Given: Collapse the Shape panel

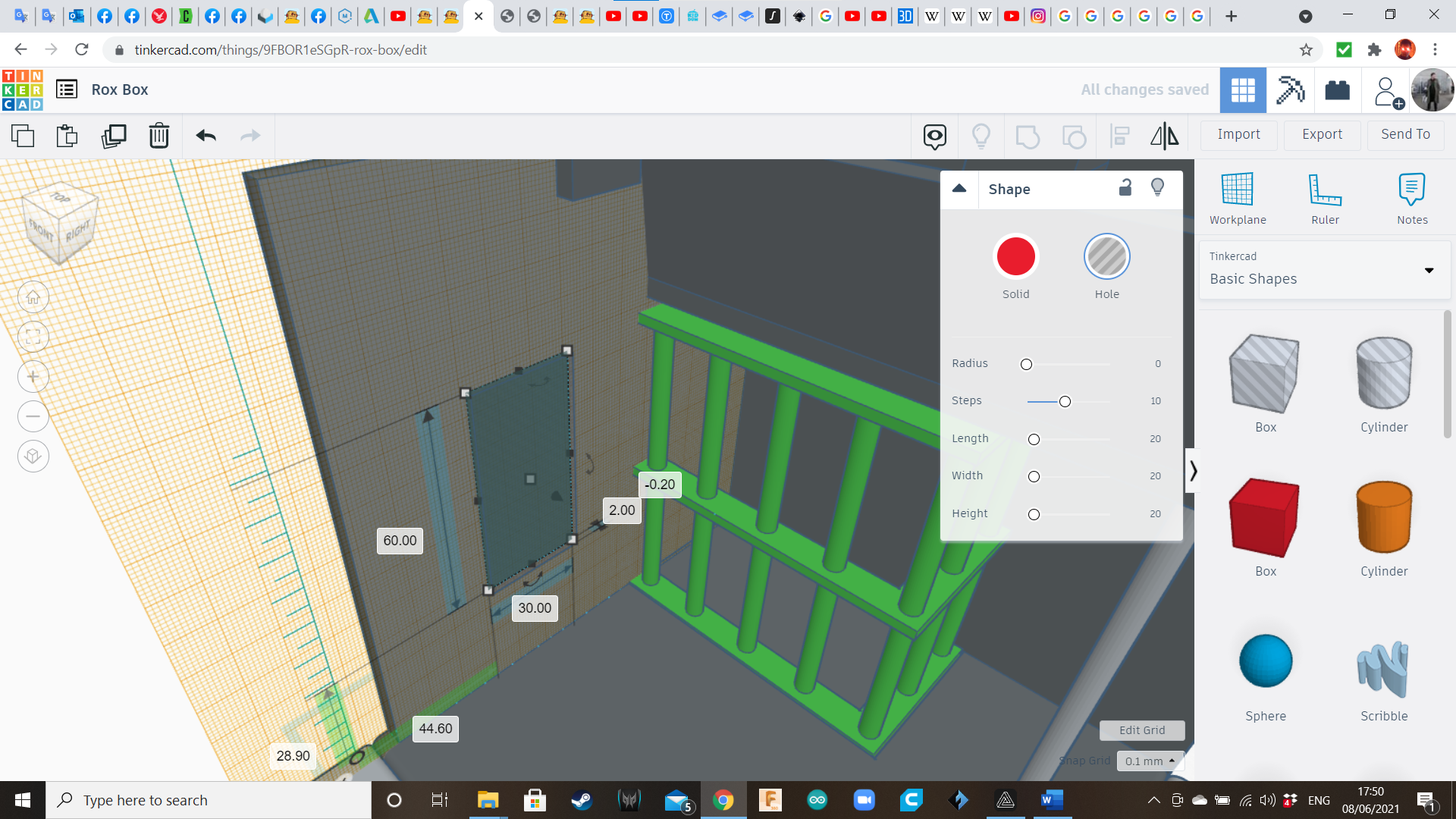Looking at the screenshot, I should tap(959, 189).
